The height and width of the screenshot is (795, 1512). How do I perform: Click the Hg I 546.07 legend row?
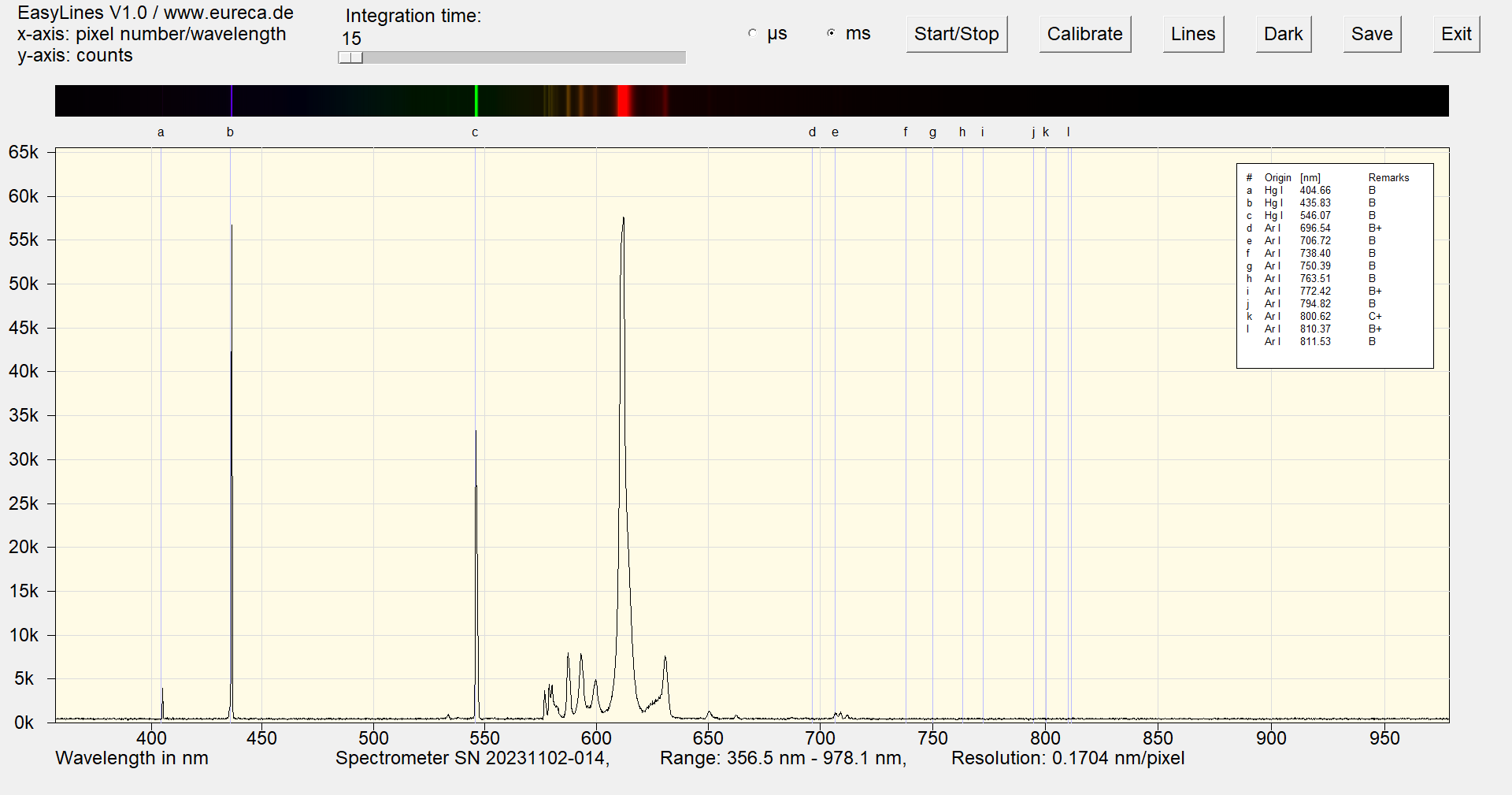click(x=1314, y=216)
